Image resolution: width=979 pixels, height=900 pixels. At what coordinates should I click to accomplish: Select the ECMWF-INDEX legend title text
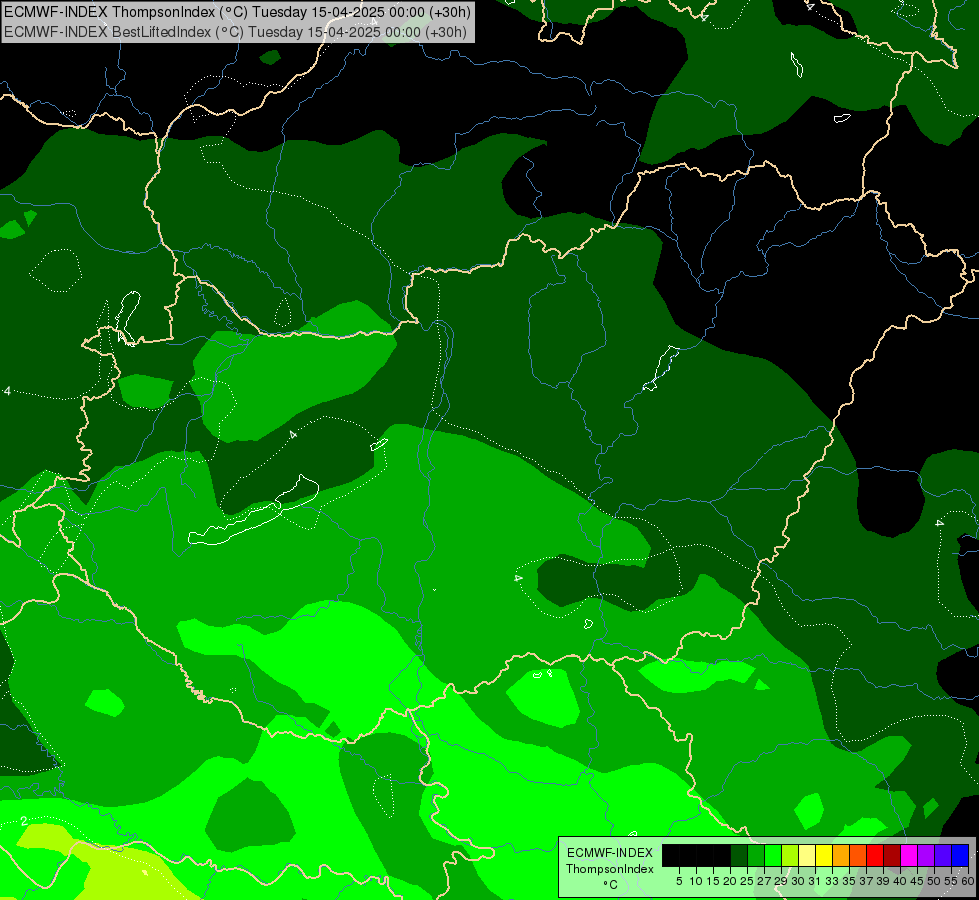609,853
